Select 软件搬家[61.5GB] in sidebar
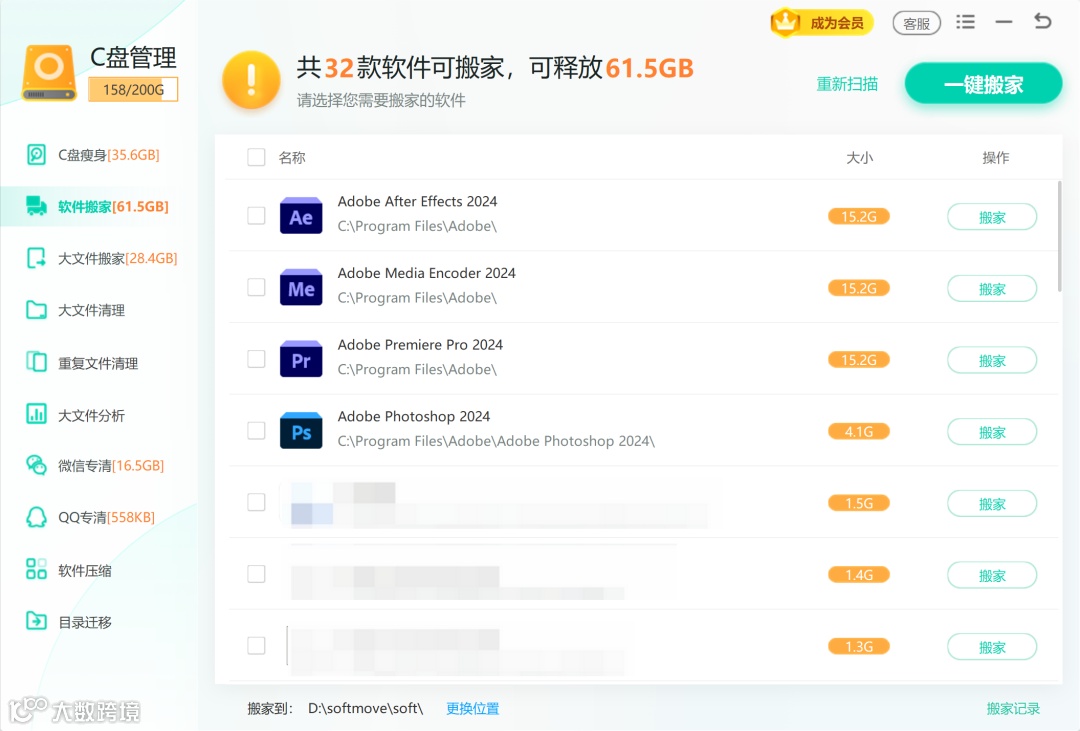1080x731 pixels. (x=98, y=206)
